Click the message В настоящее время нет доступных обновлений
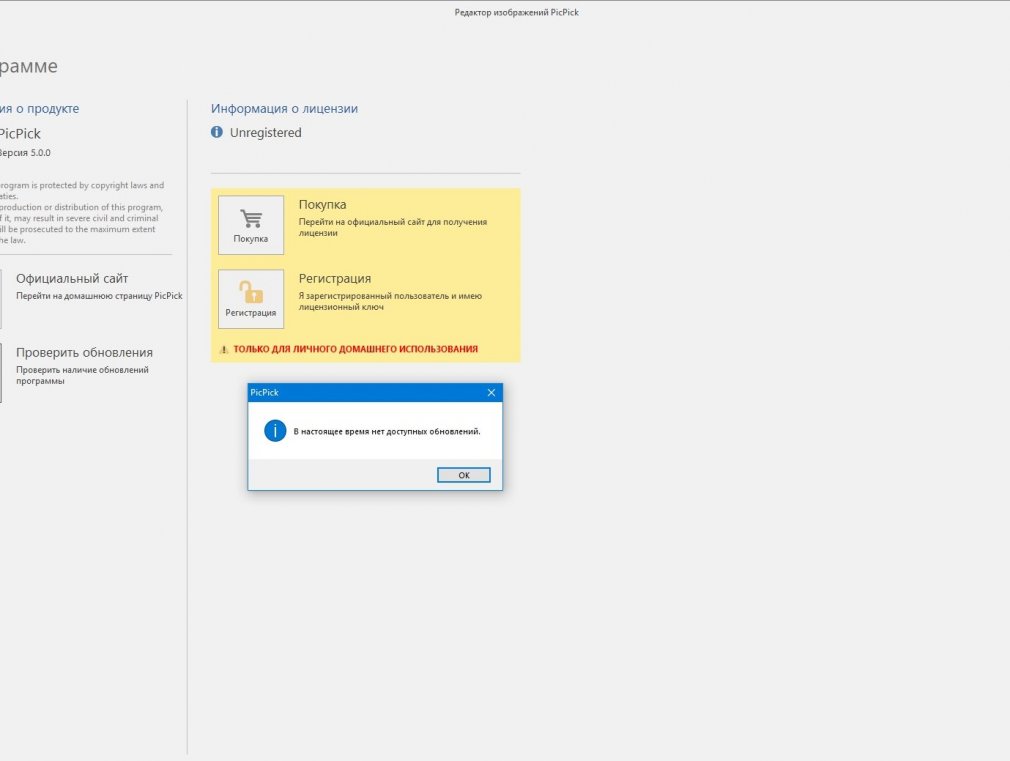 pos(386,431)
